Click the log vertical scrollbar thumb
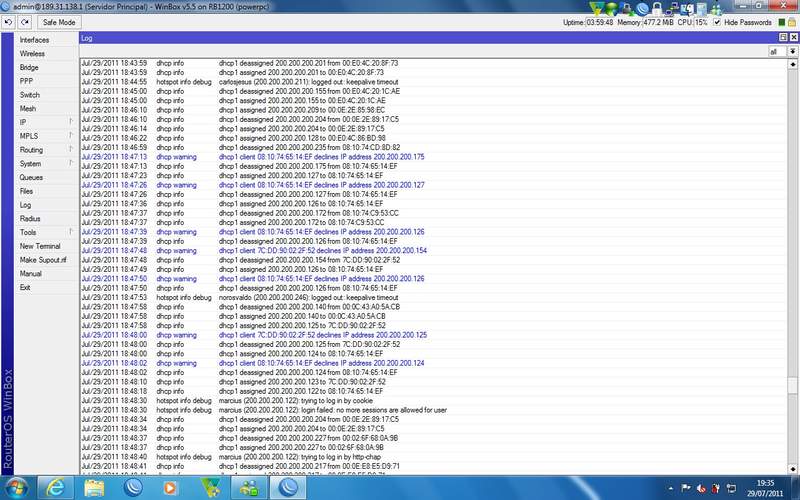Viewport: 800px width, 500px height. [792, 385]
